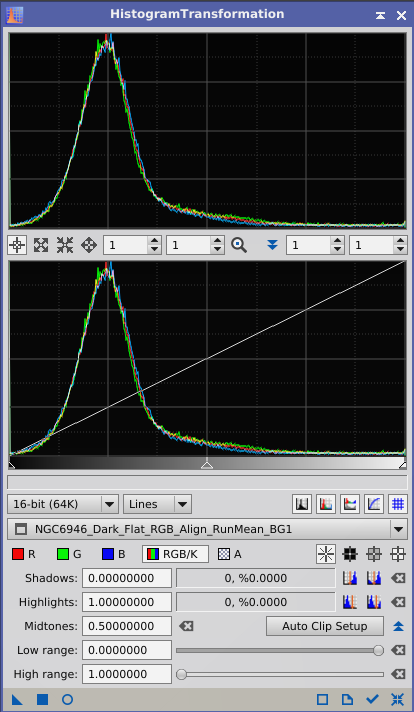Open the Lines plot style dropdown
The image size is (414, 712).
(158, 504)
